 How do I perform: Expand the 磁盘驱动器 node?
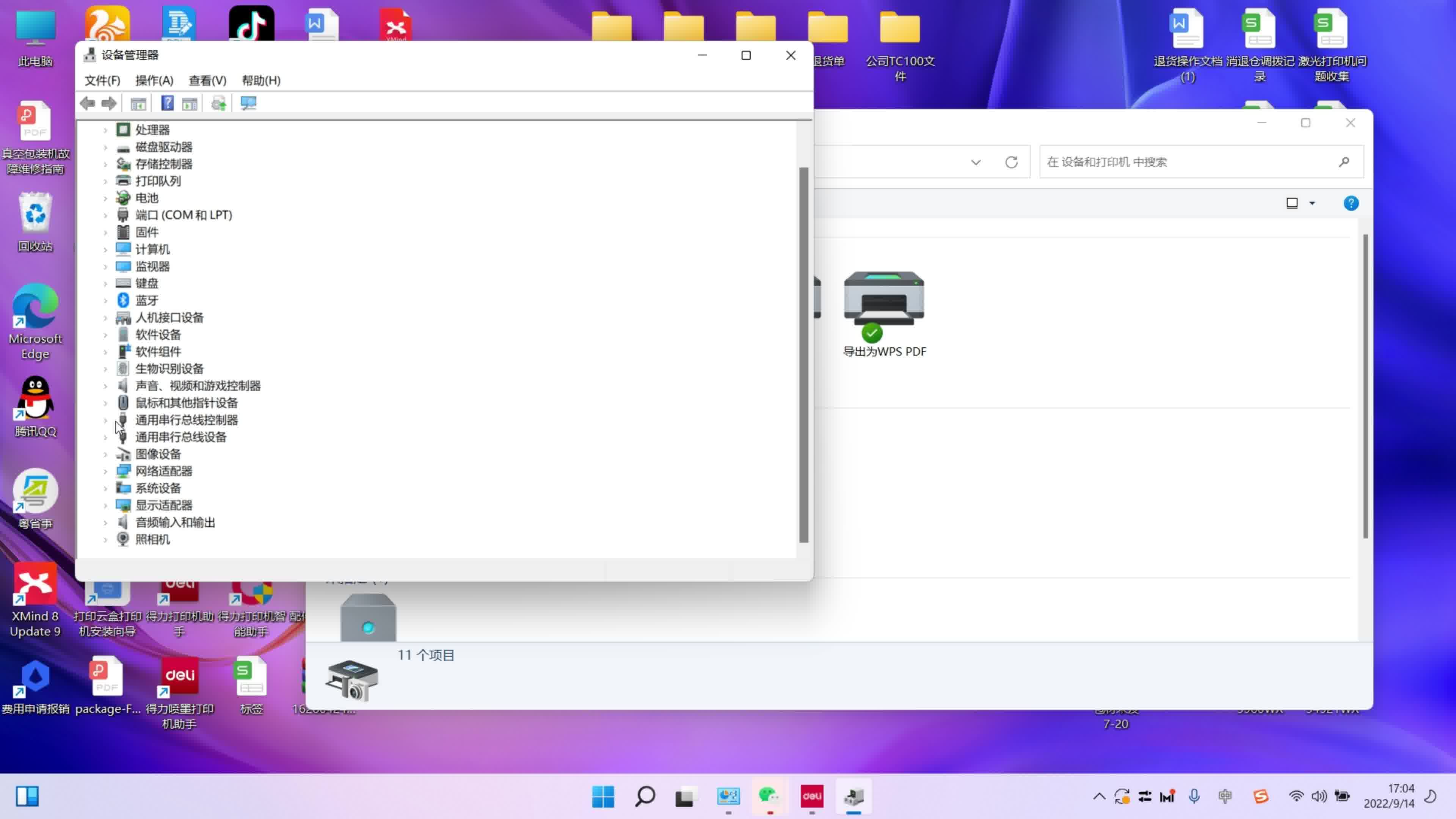tap(105, 147)
